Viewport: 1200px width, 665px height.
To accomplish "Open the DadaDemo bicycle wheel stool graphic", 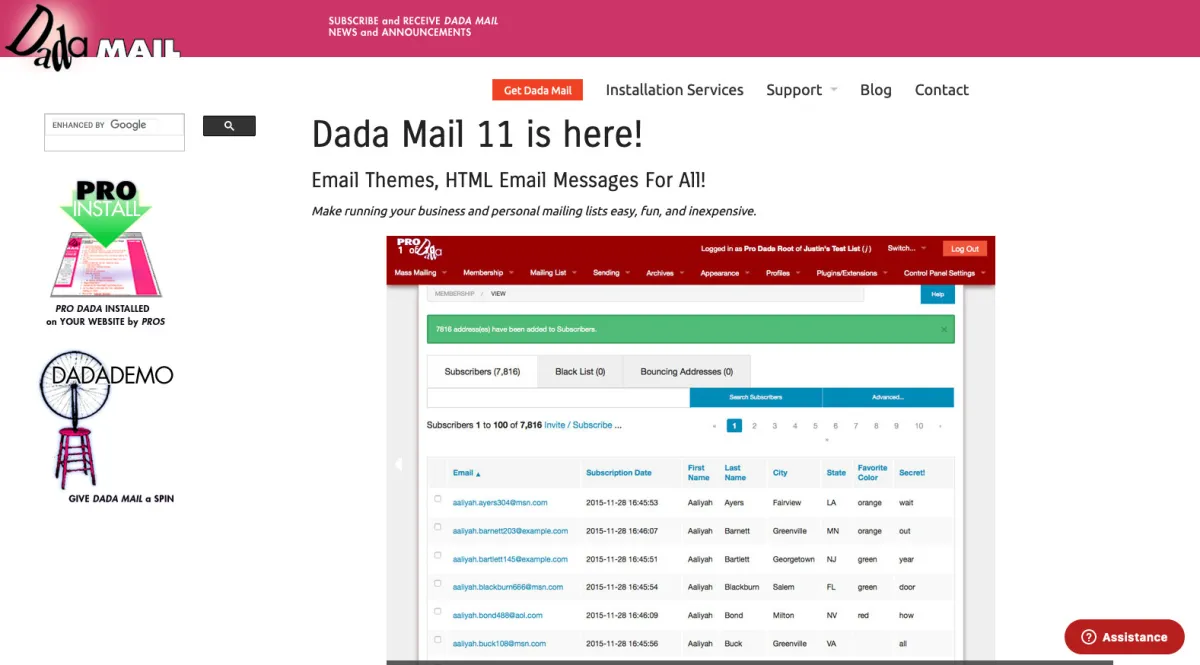I will (x=106, y=418).
